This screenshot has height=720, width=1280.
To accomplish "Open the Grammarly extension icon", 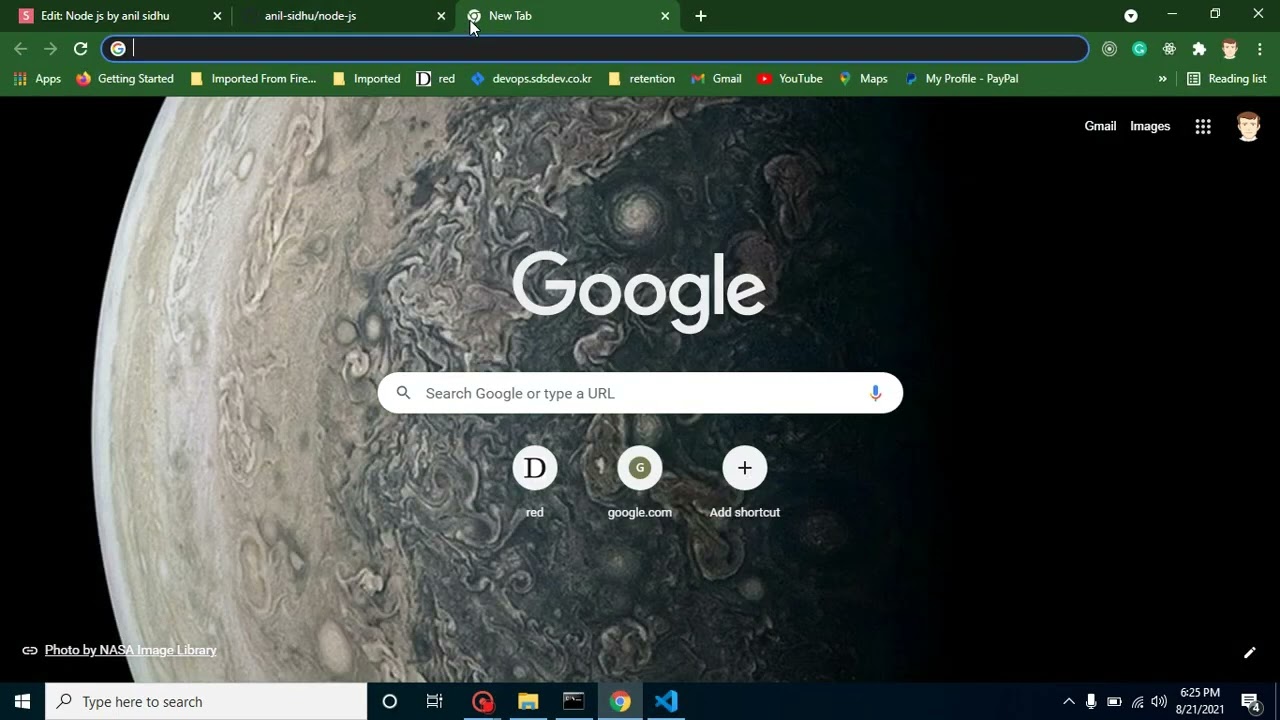I will pos(1139,49).
